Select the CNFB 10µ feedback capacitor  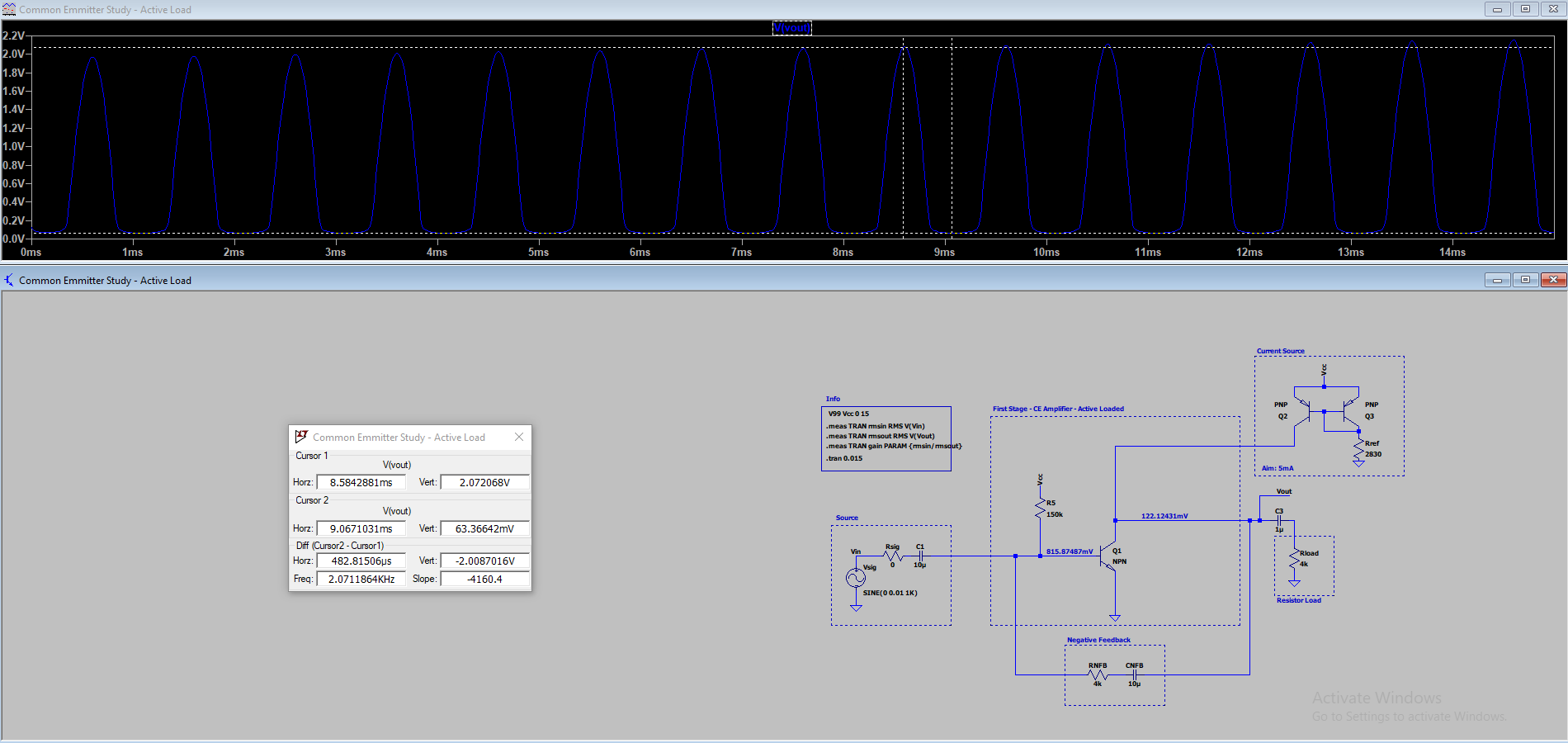pos(1135,674)
